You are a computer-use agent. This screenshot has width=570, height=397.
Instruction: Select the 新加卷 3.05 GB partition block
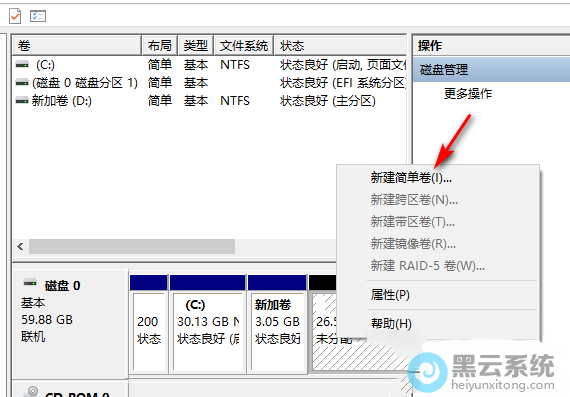point(277,324)
